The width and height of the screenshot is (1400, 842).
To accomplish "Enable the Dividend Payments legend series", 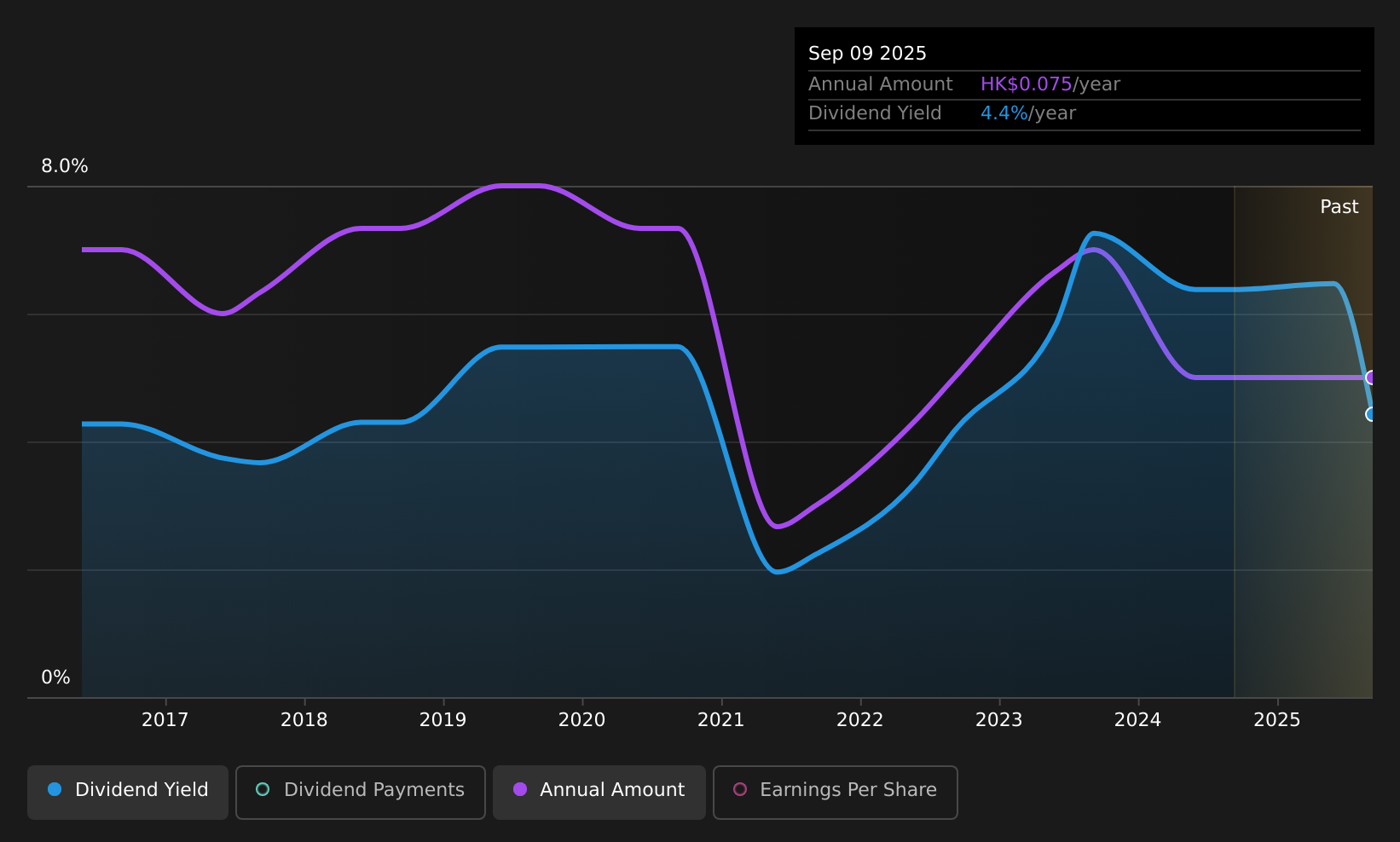I will coord(361,792).
